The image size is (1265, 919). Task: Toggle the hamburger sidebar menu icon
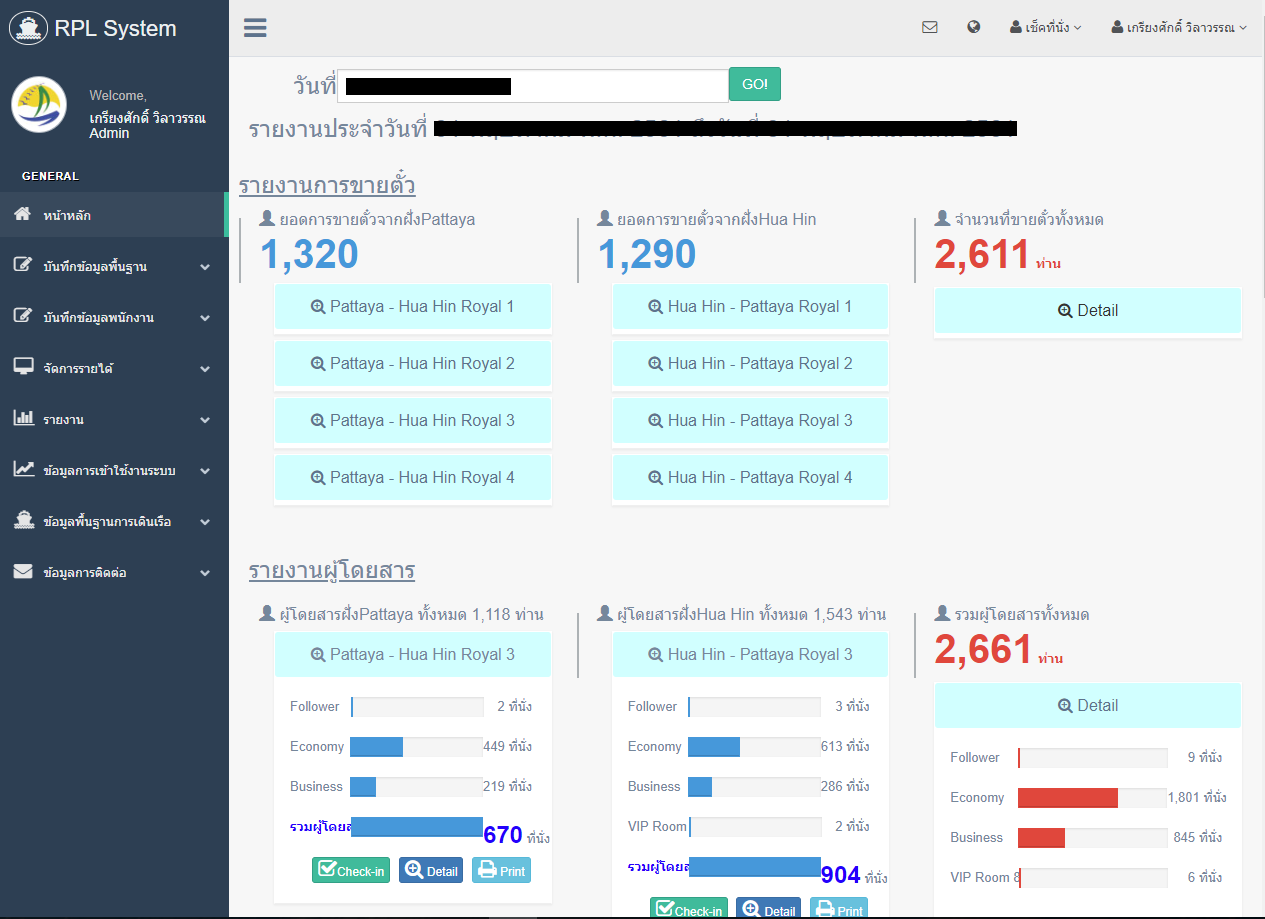255,28
